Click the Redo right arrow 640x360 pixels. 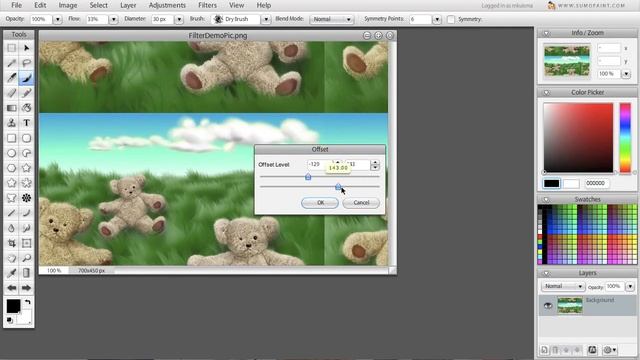click(x=27, y=288)
